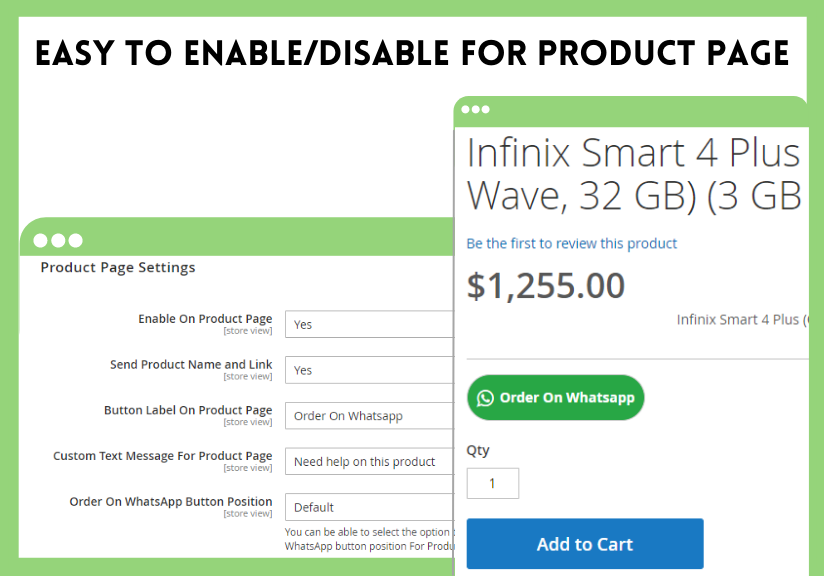Click the Add to Cart button

(x=585, y=544)
